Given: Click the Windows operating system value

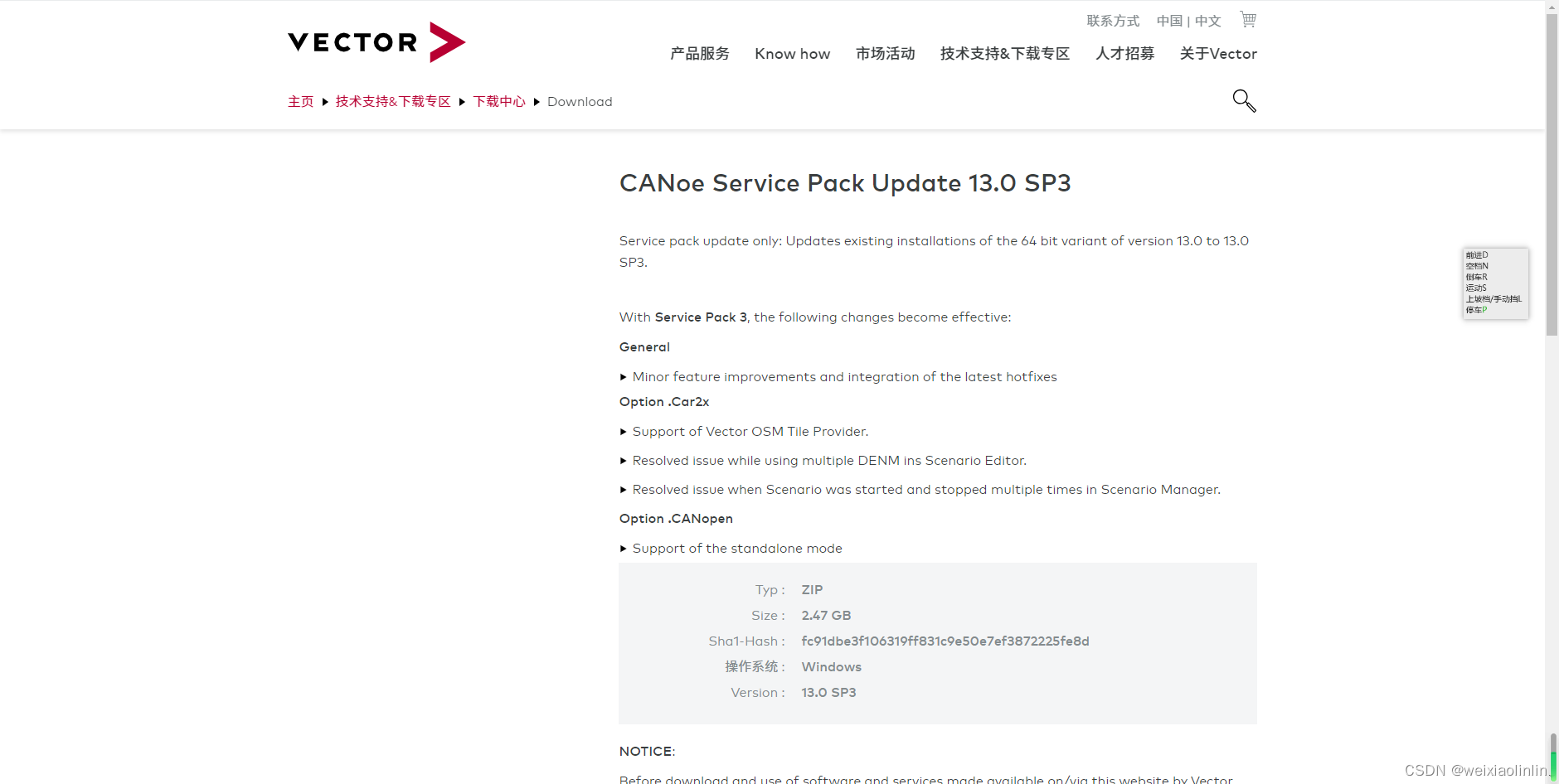Looking at the screenshot, I should pyautogui.click(x=831, y=667).
